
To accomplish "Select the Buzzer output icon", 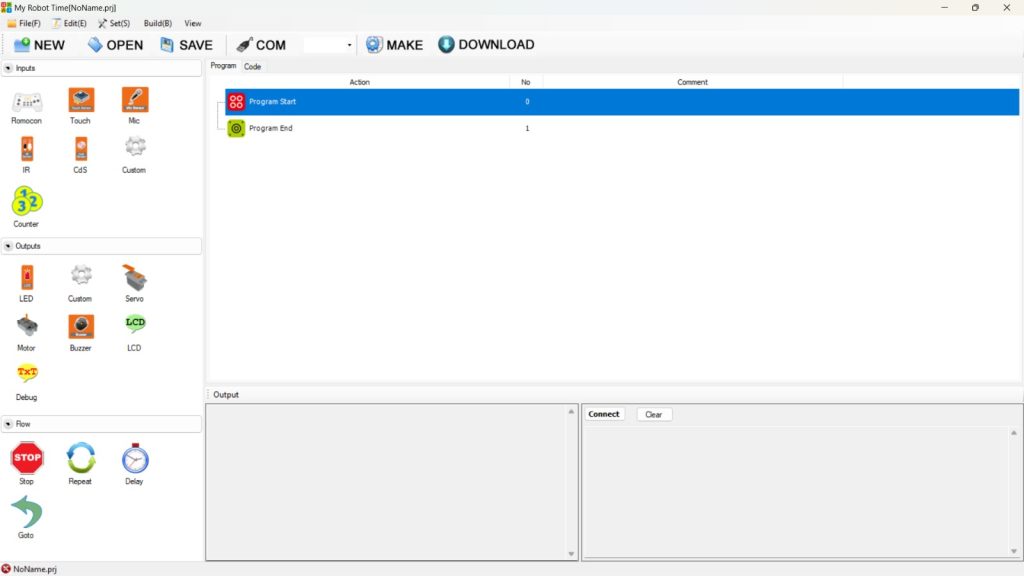I will click(x=80, y=327).
